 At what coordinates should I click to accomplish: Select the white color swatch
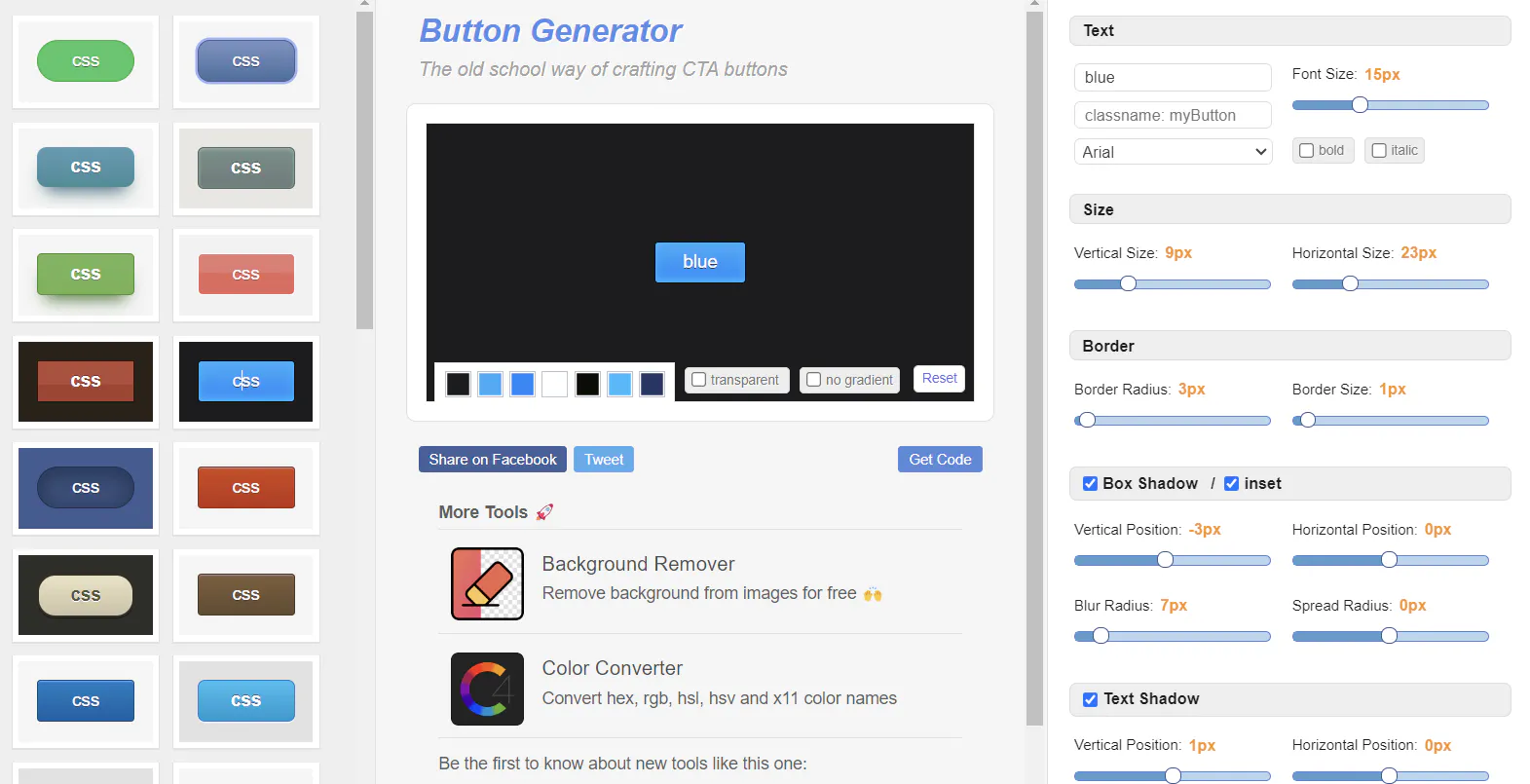[x=555, y=384]
